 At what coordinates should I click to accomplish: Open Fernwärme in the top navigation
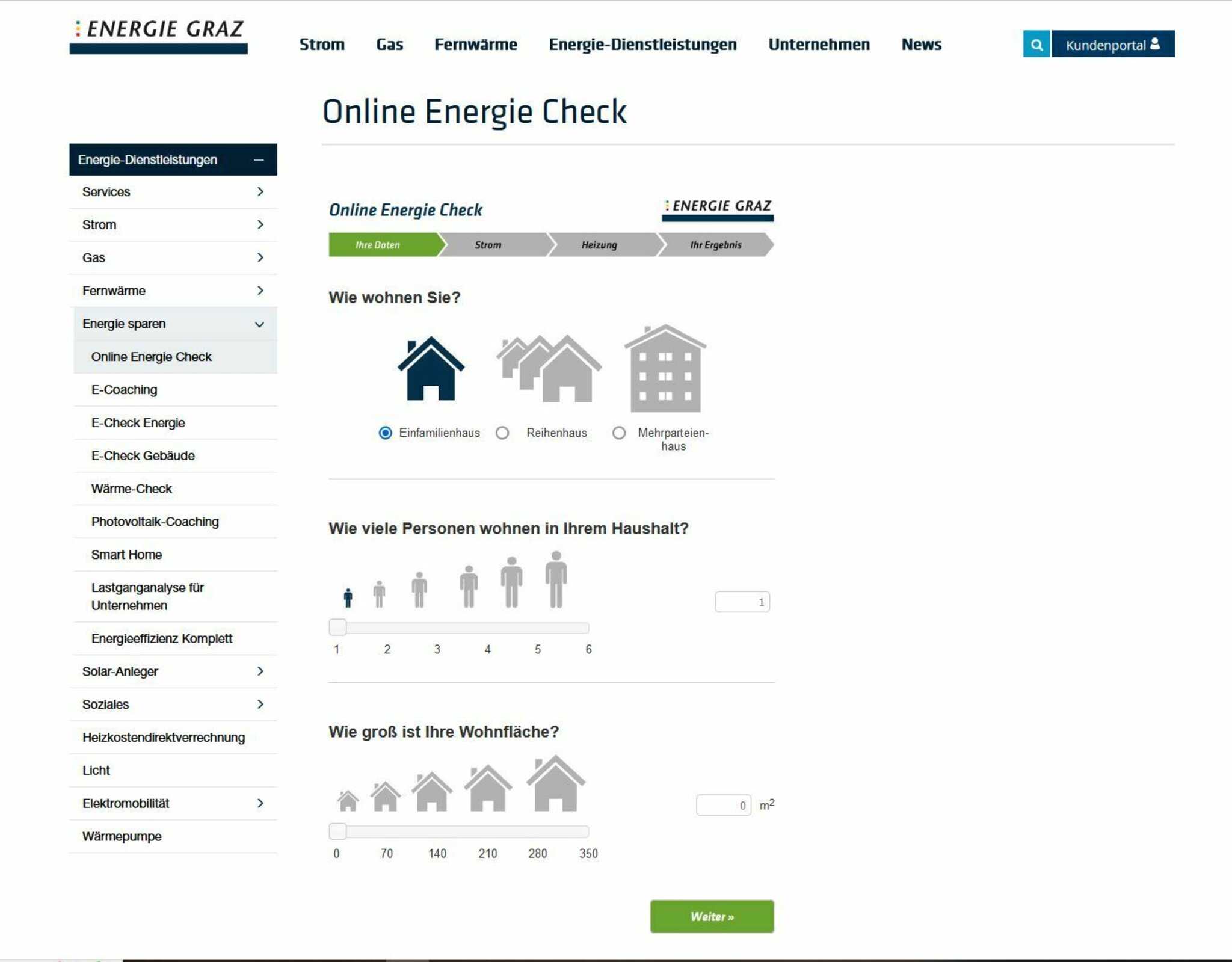(x=476, y=45)
